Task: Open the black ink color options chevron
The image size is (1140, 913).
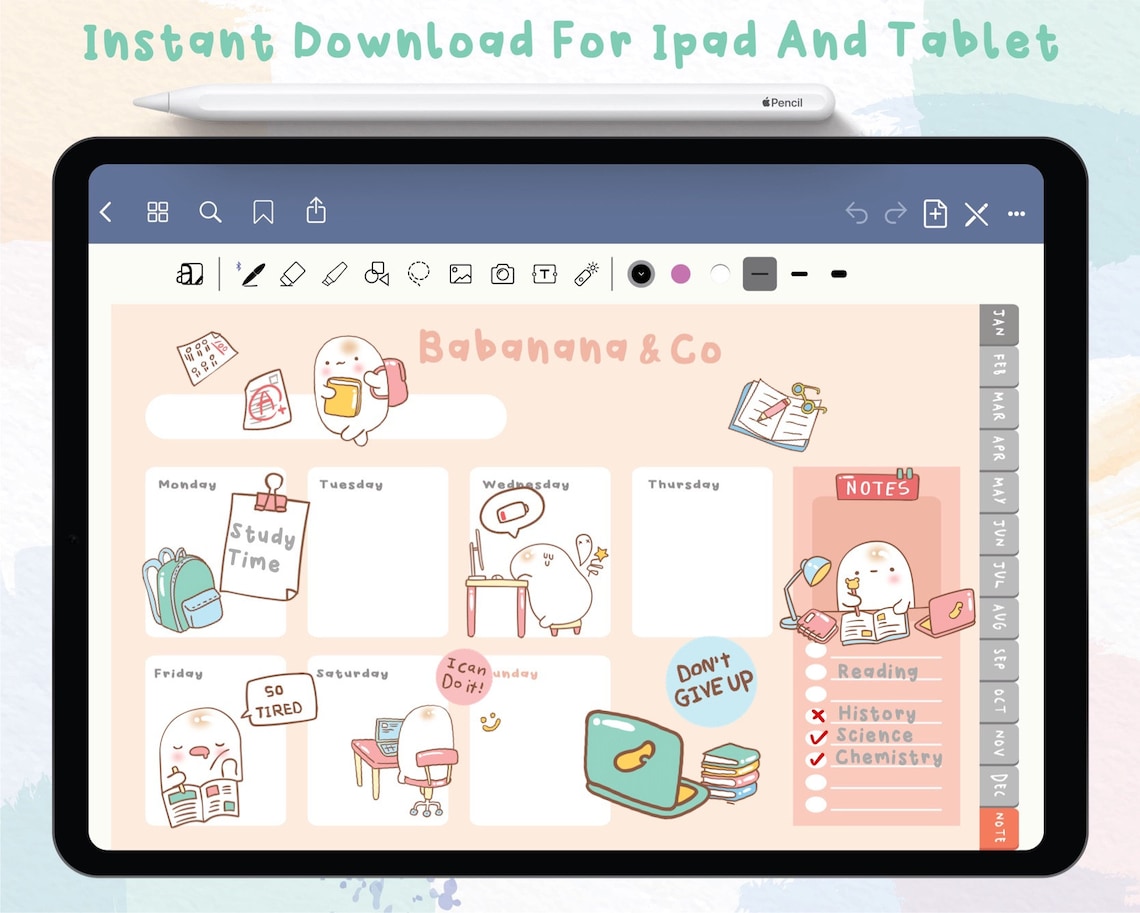Action: (x=640, y=273)
